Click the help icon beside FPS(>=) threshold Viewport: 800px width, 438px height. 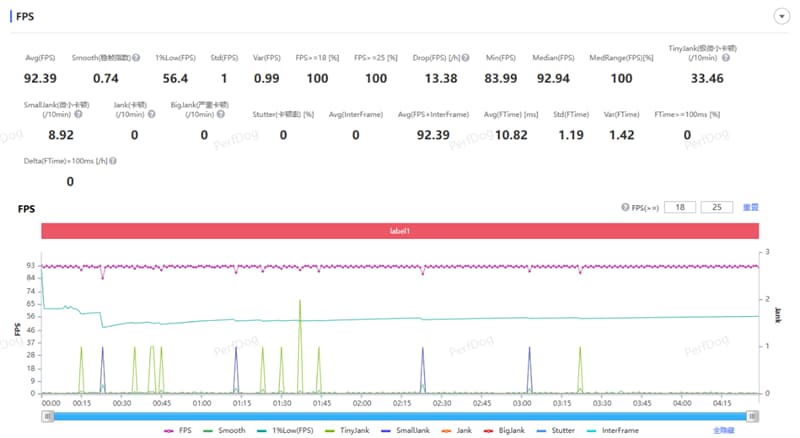tap(625, 207)
